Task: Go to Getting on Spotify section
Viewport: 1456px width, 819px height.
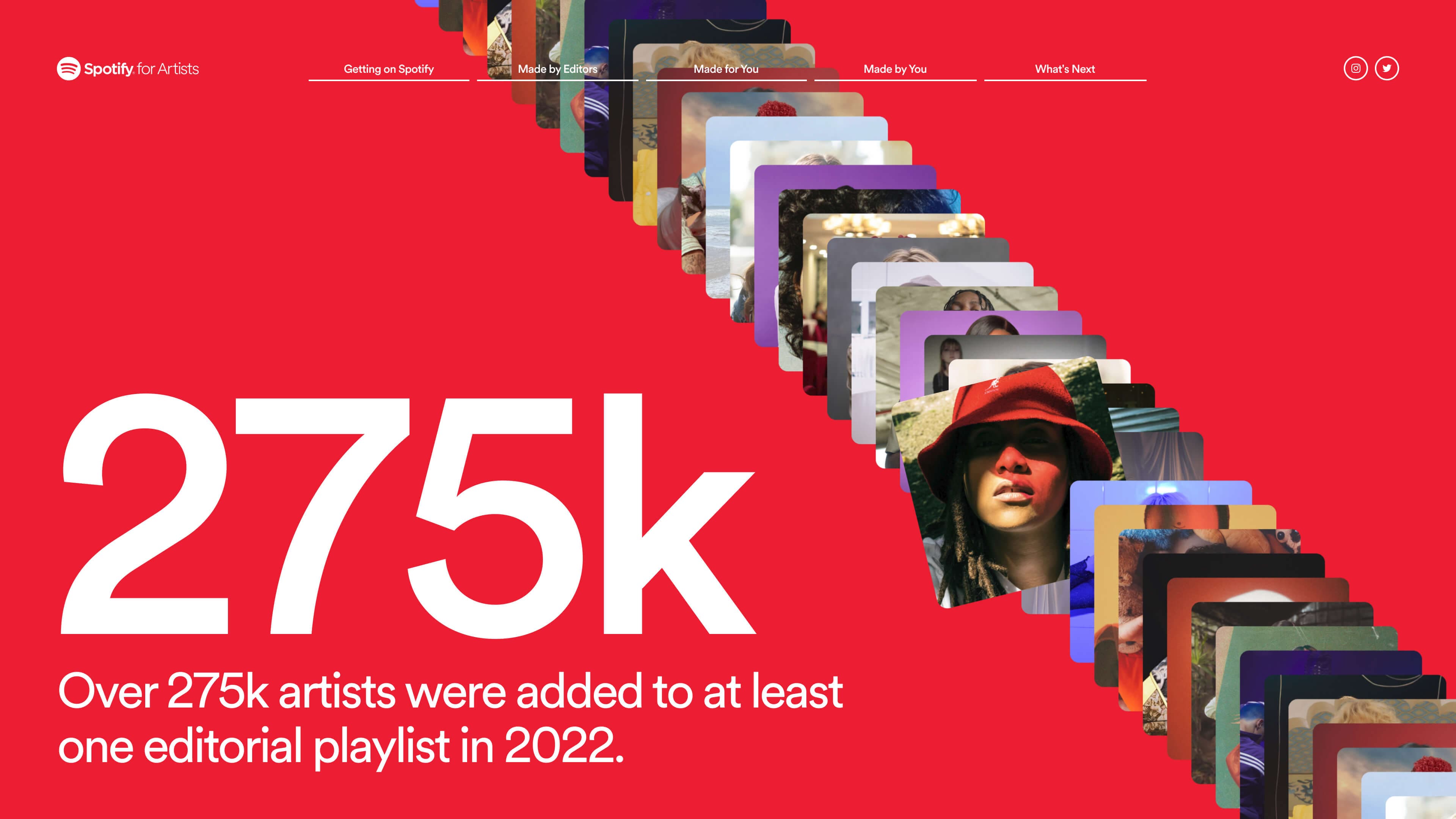Action: (389, 69)
